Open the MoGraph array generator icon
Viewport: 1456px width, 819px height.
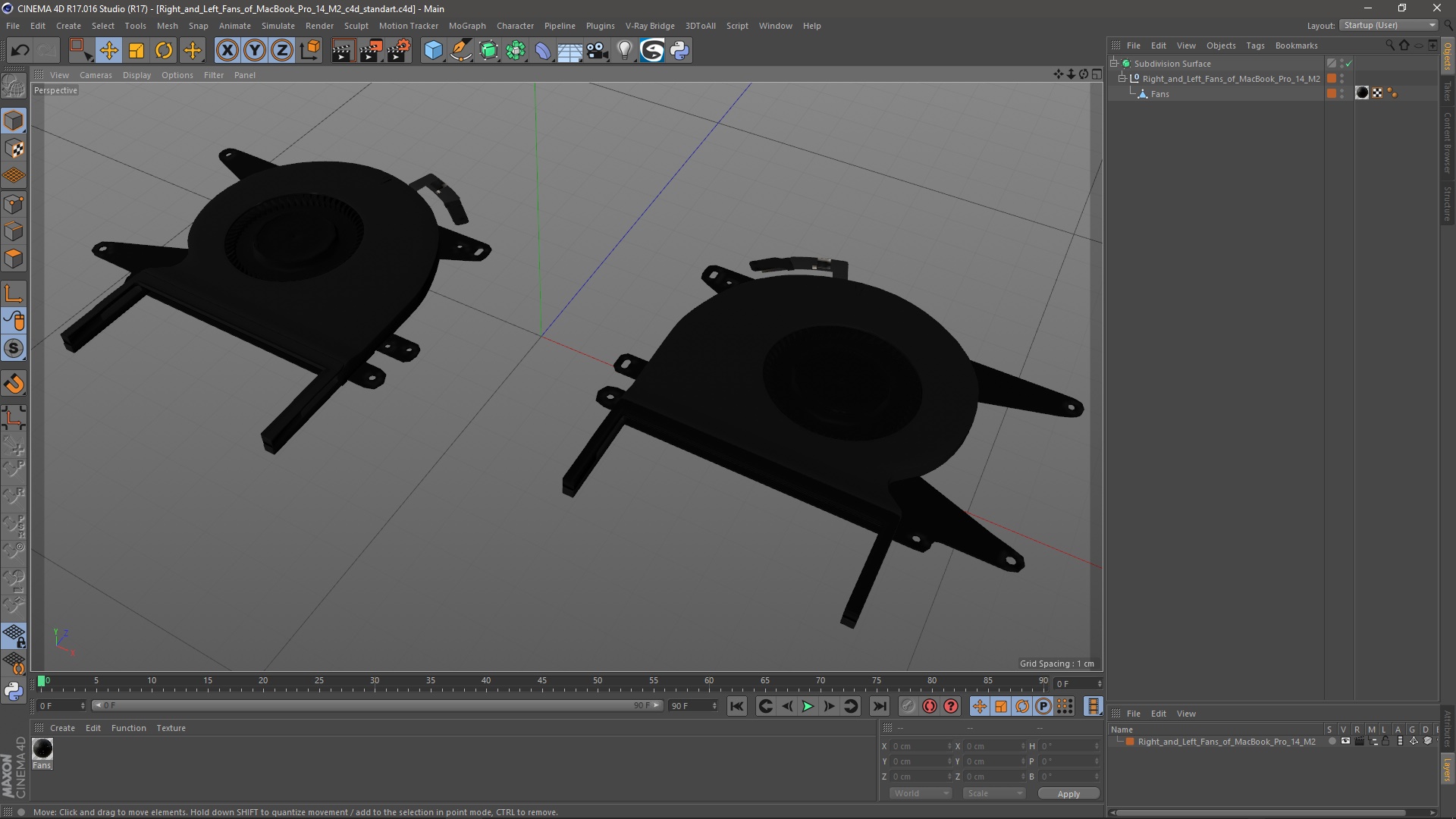tap(516, 51)
